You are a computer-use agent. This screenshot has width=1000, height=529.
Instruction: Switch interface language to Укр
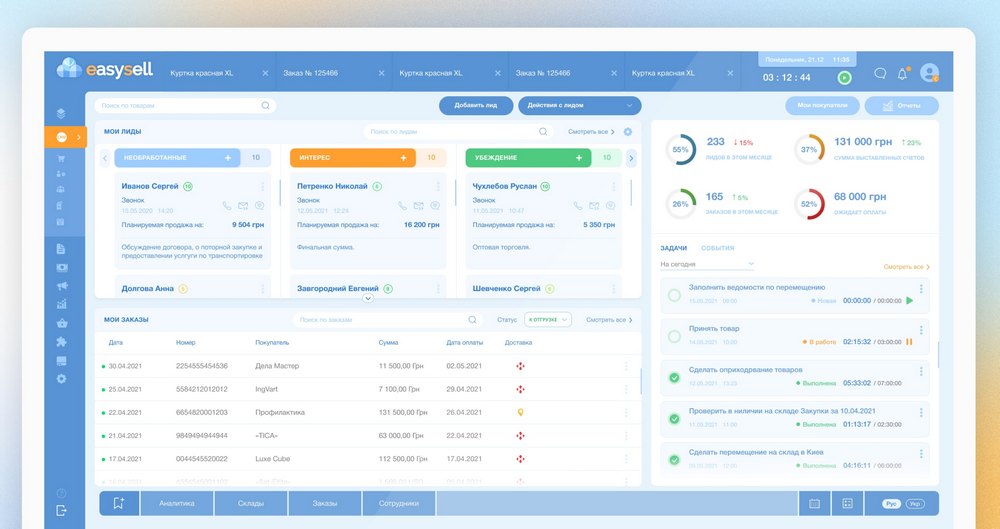tap(915, 503)
